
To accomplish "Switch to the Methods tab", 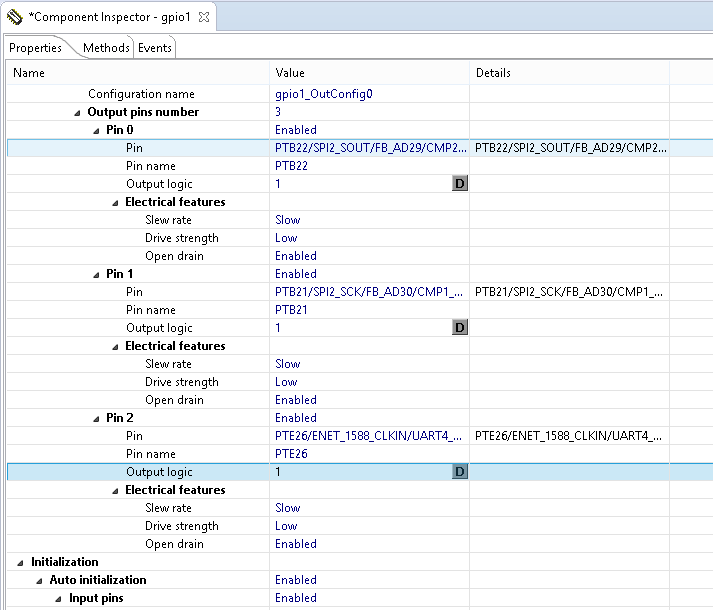I will point(106,48).
